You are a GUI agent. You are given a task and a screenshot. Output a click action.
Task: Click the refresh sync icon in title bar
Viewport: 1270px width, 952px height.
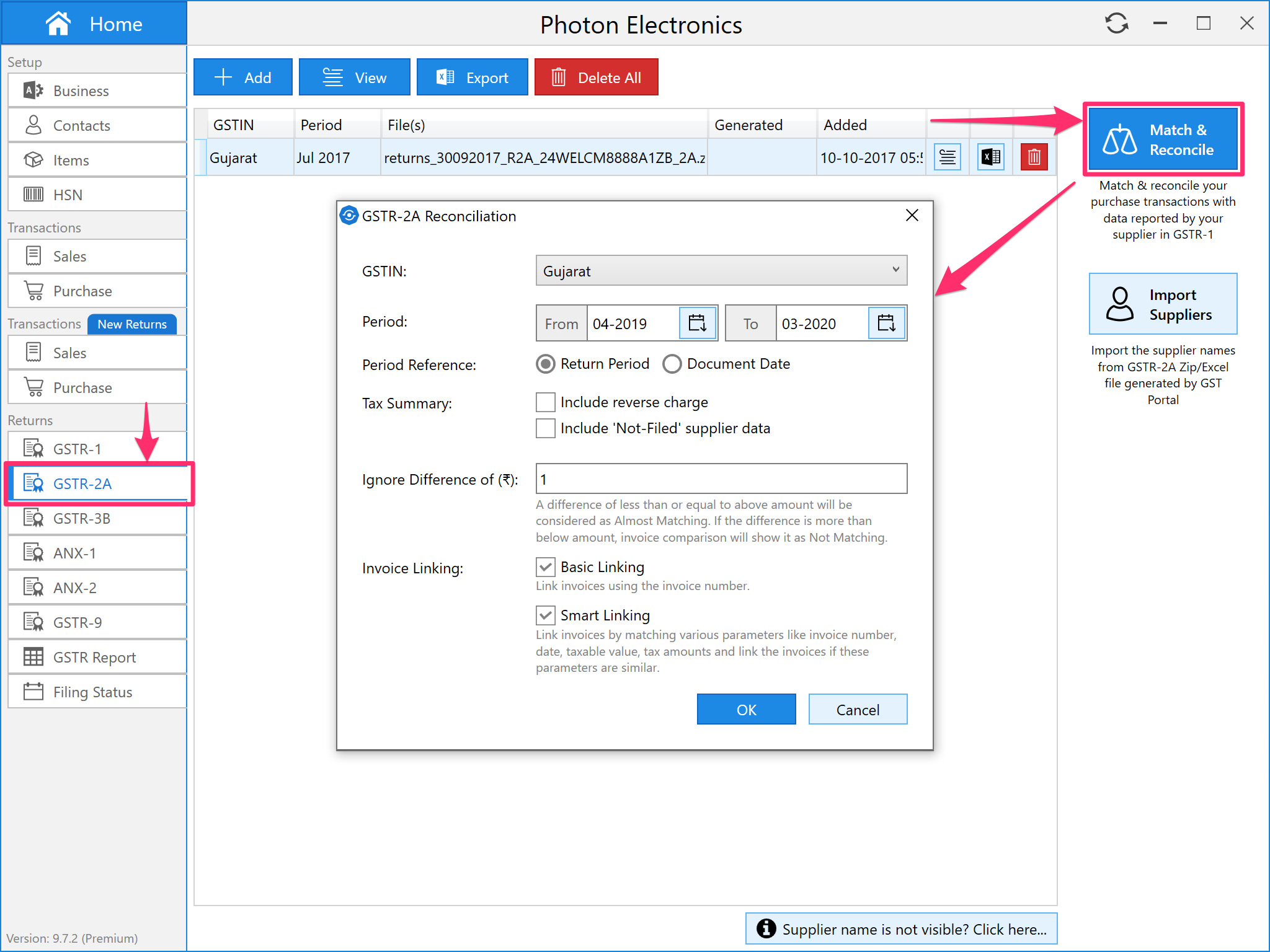(x=1116, y=24)
